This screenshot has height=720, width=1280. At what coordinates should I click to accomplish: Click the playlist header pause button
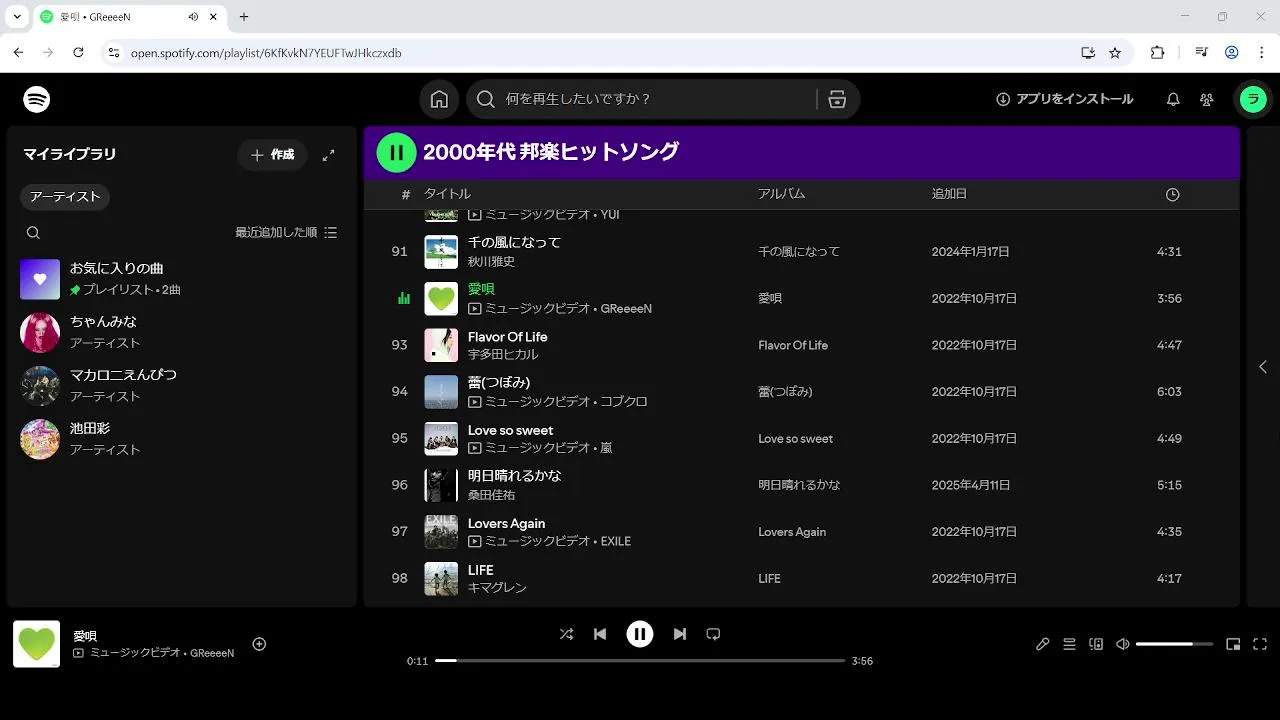(397, 152)
